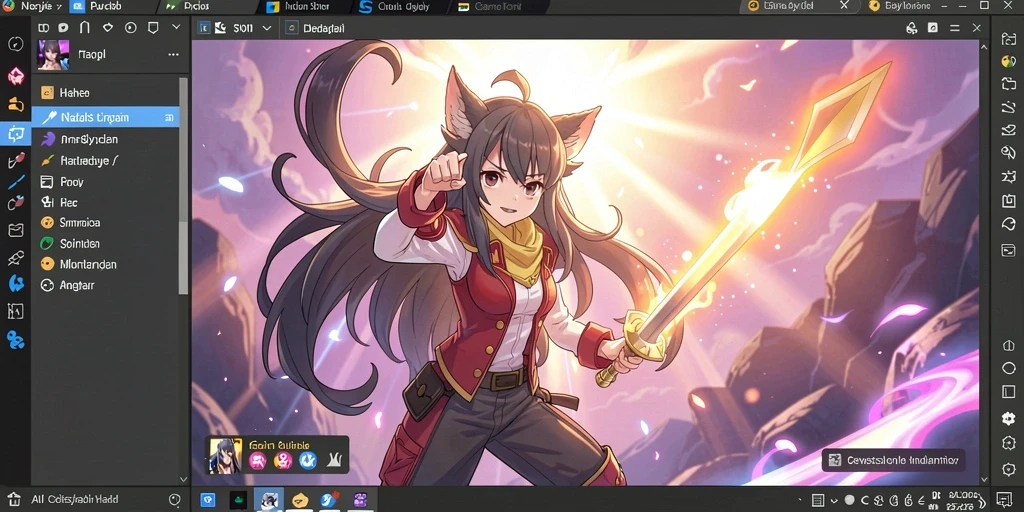
Task: Click the pink skill icon in character overlay
Action: [257, 461]
